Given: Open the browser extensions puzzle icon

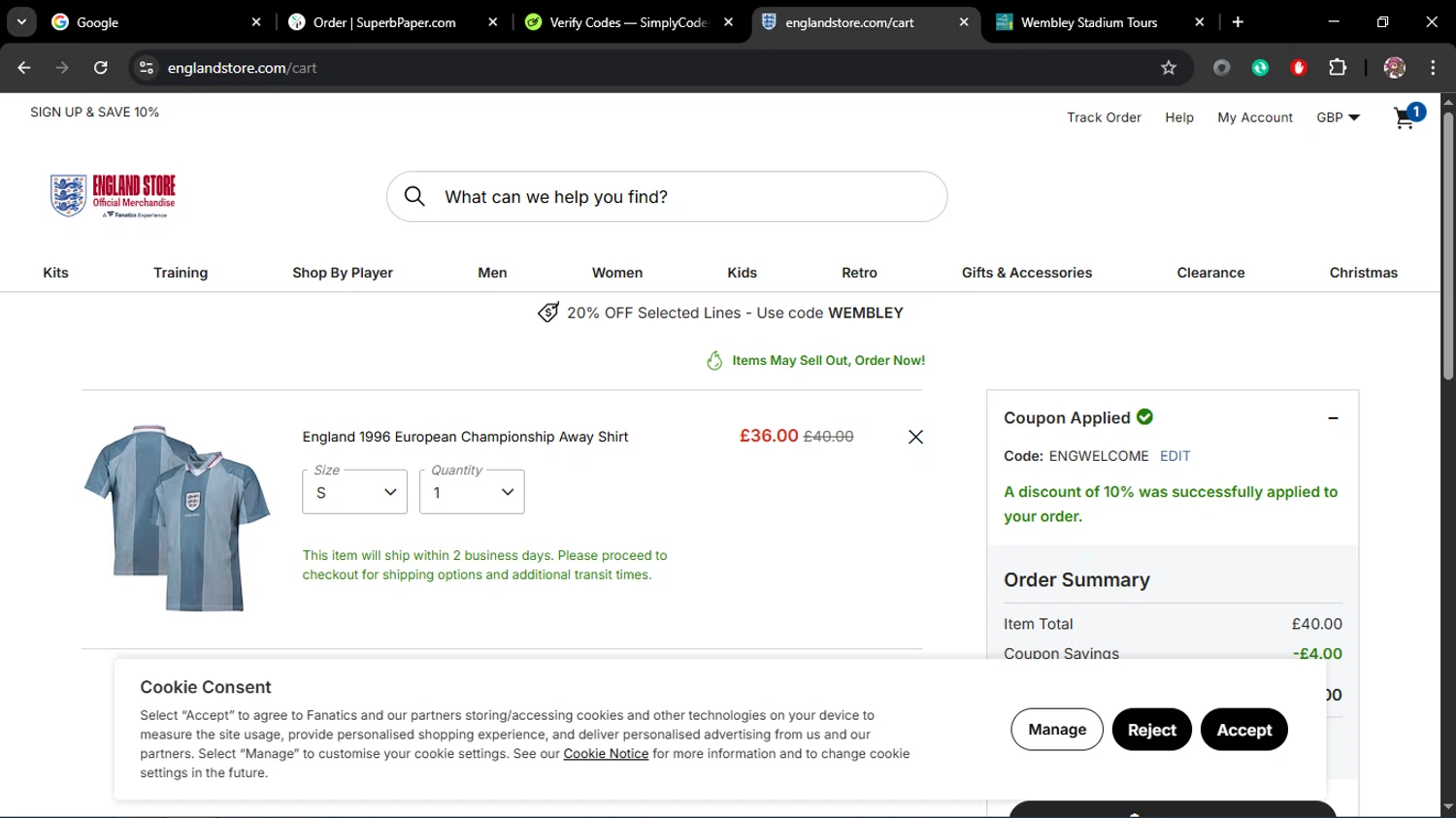Looking at the screenshot, I should pos(1338,67).
